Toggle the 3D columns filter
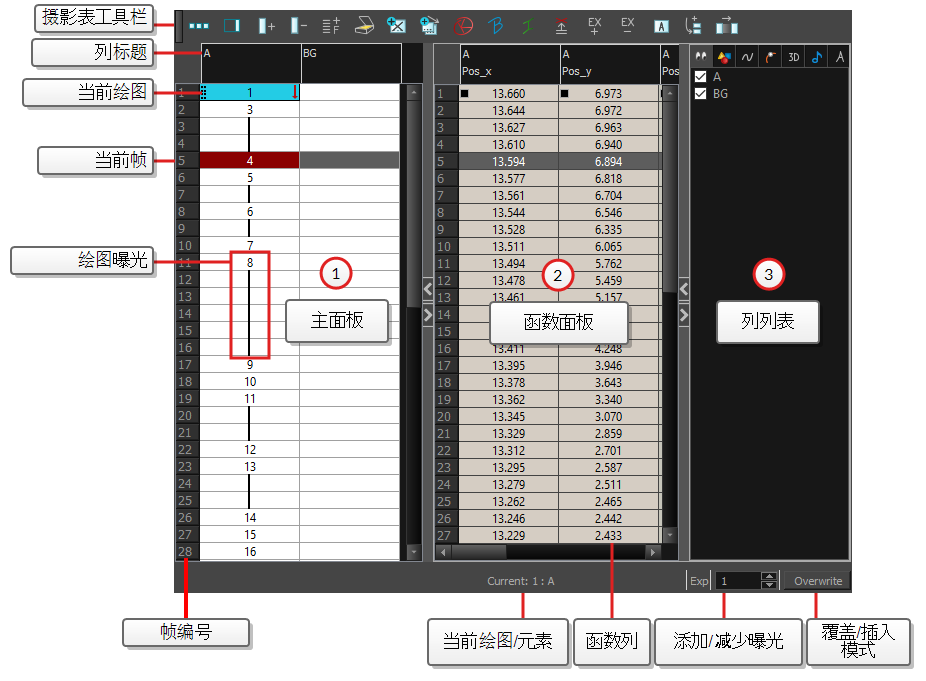The height and width of the screenshot is (681, 926). click(x=793, y=56)
